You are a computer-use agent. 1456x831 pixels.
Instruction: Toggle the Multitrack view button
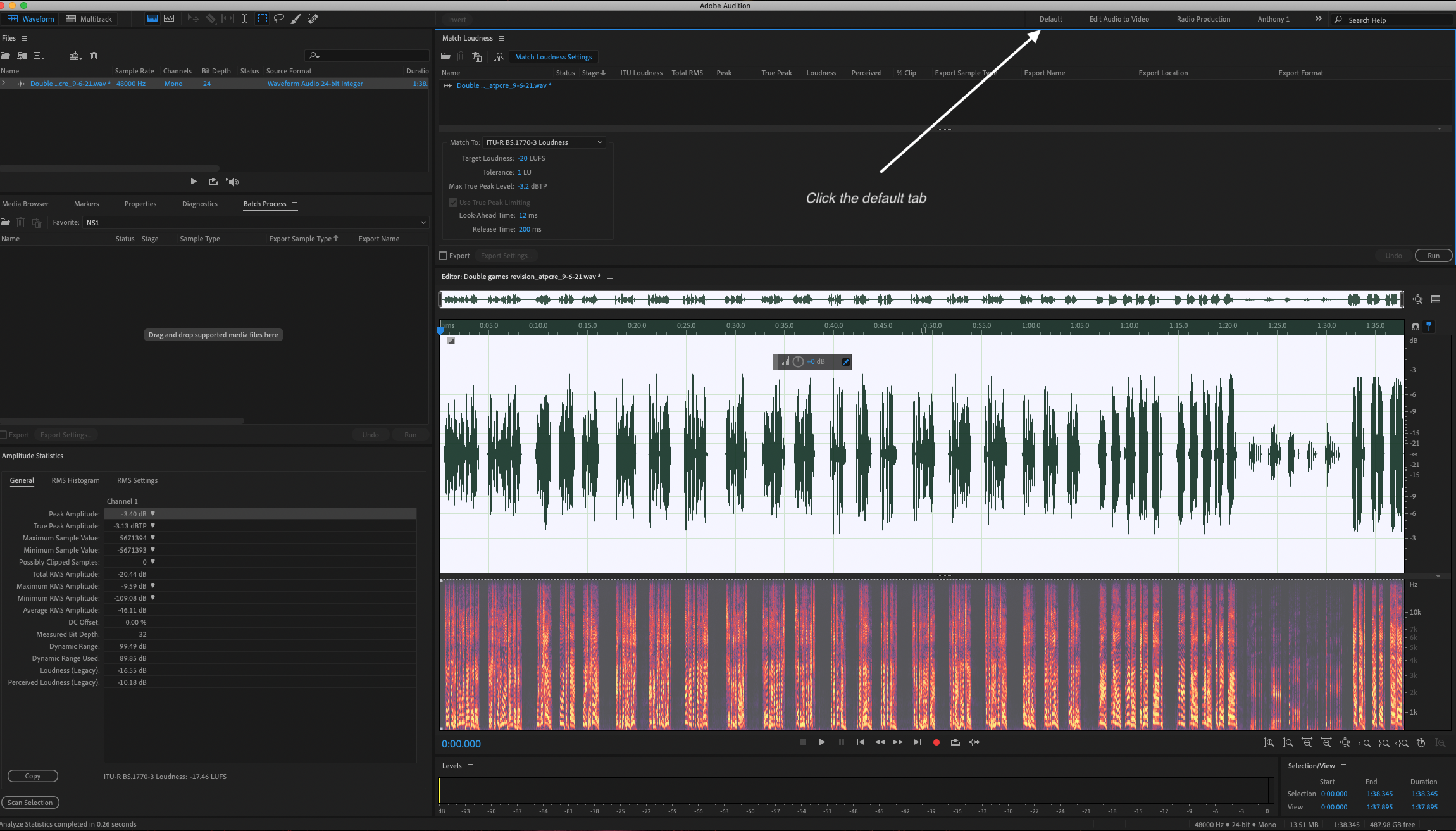(89, 19)
